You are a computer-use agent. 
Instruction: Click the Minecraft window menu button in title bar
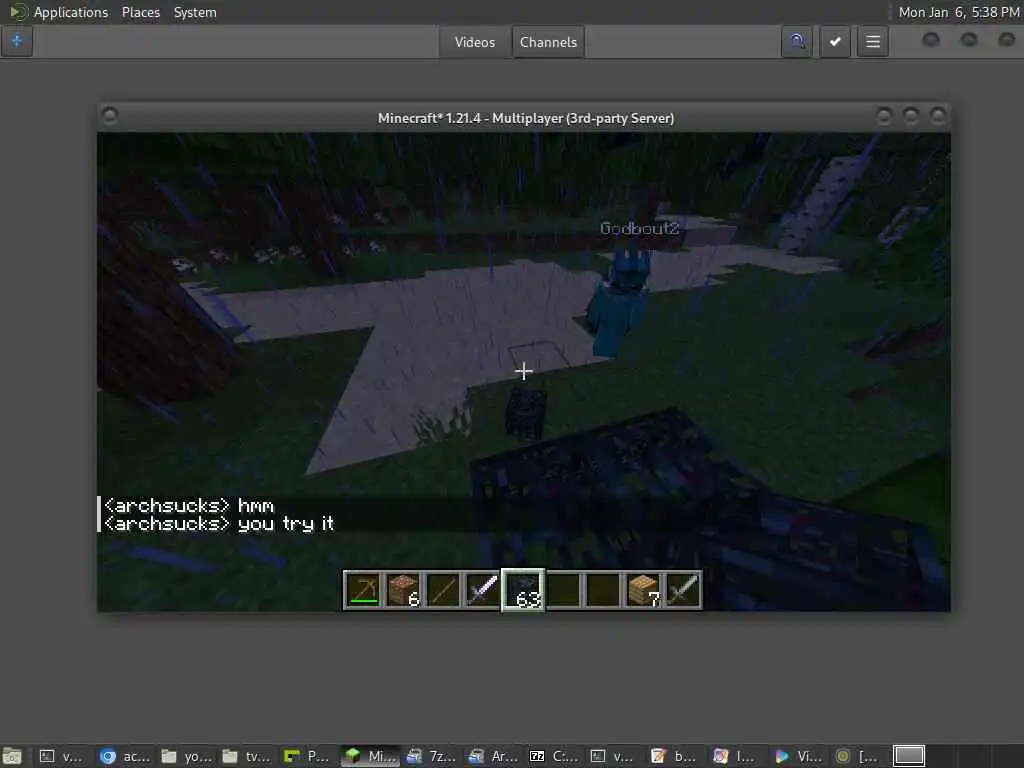coord(110,116)
